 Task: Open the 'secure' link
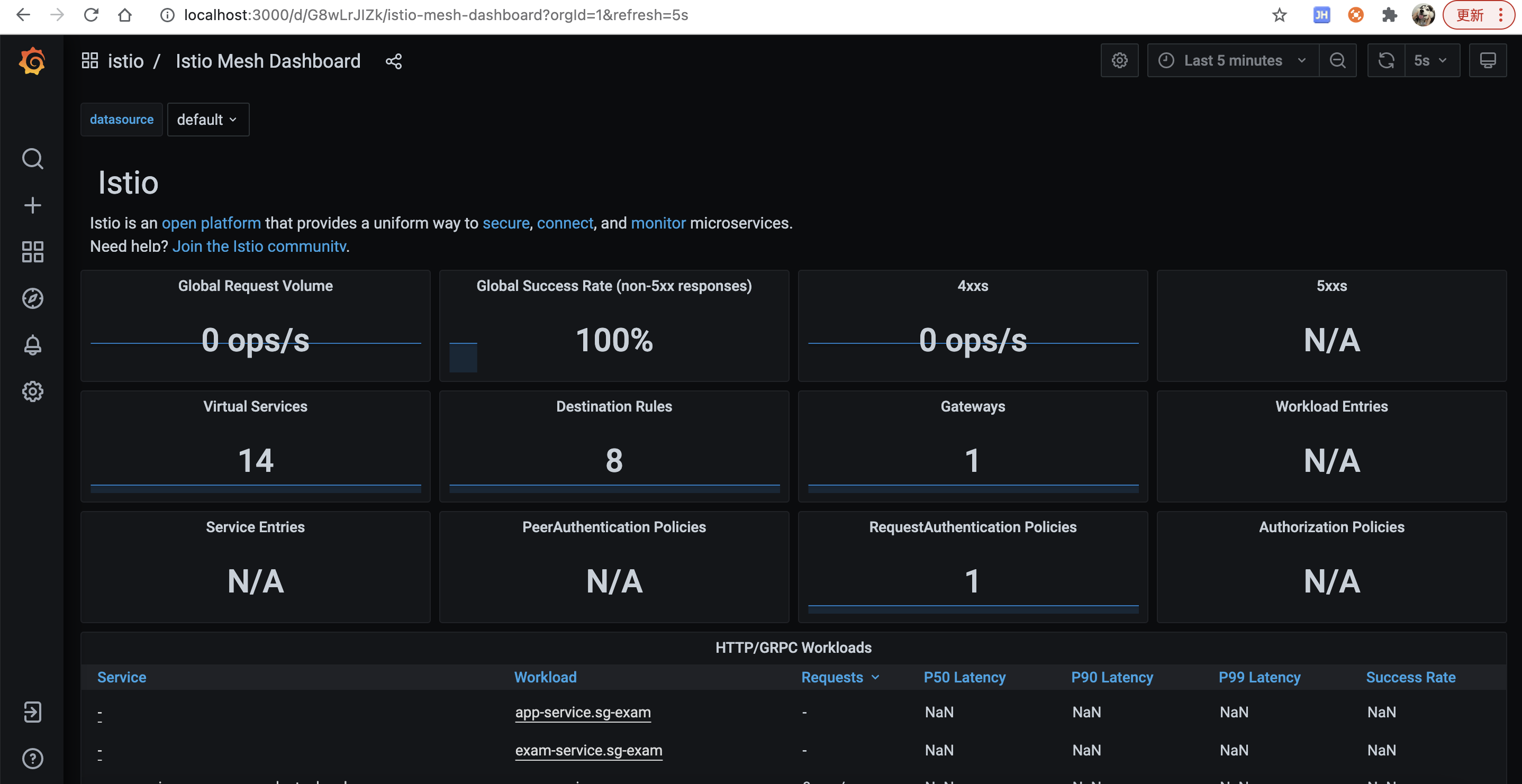pyautogui.click(x=506, y=223)
